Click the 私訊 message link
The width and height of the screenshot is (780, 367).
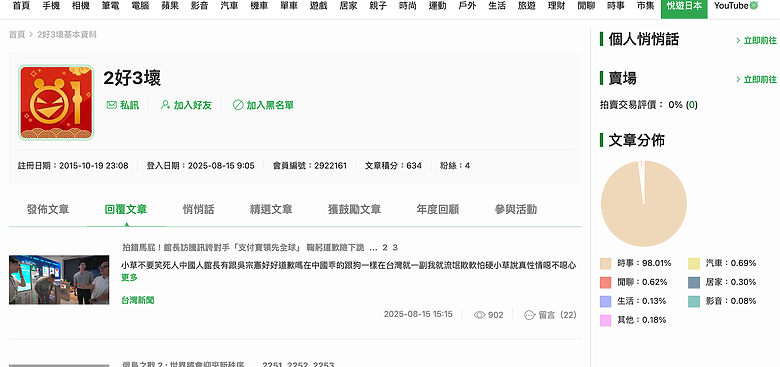129,105
